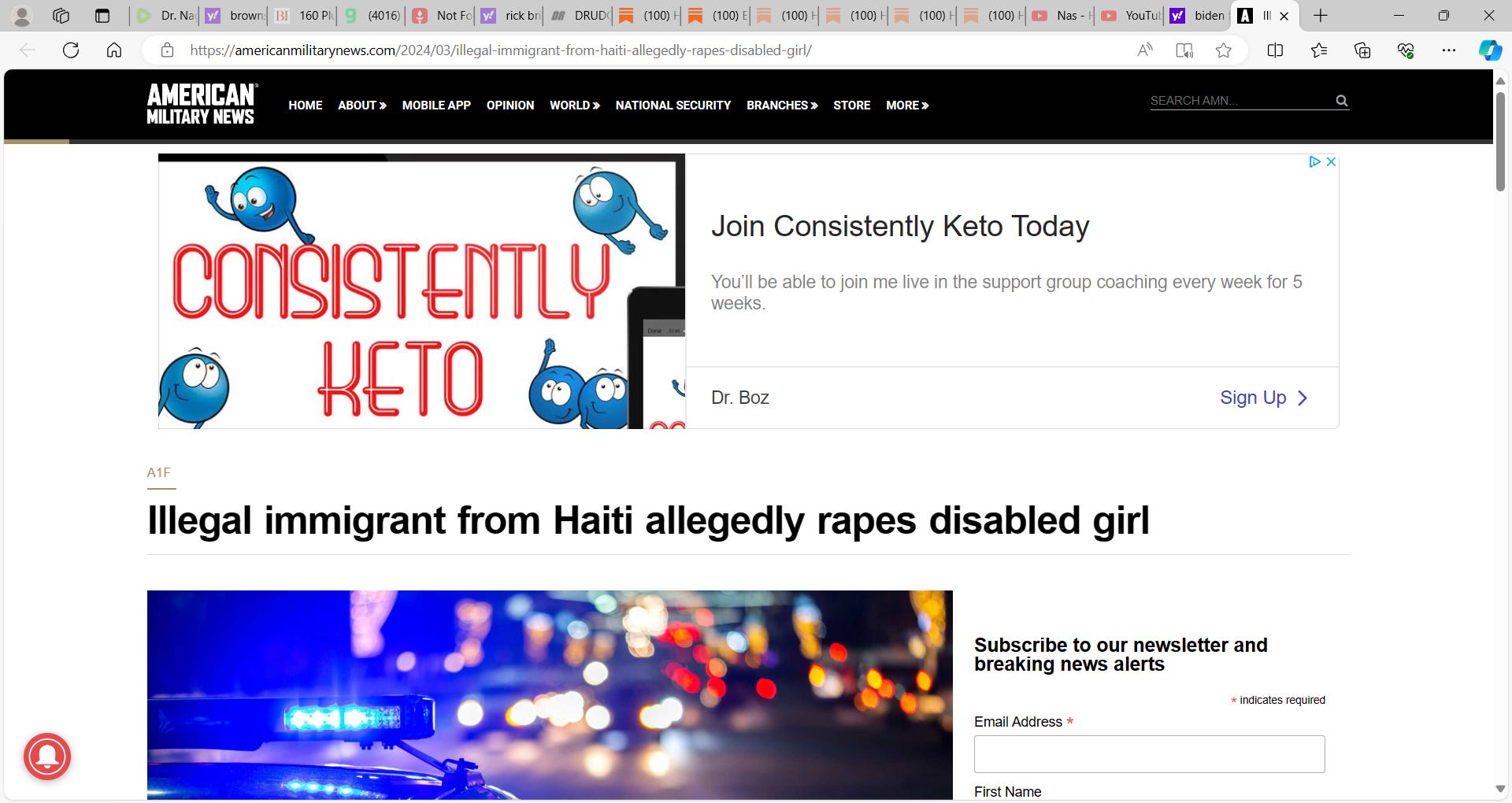
Task: Click the police lights article image
Action: coord(550,695)
